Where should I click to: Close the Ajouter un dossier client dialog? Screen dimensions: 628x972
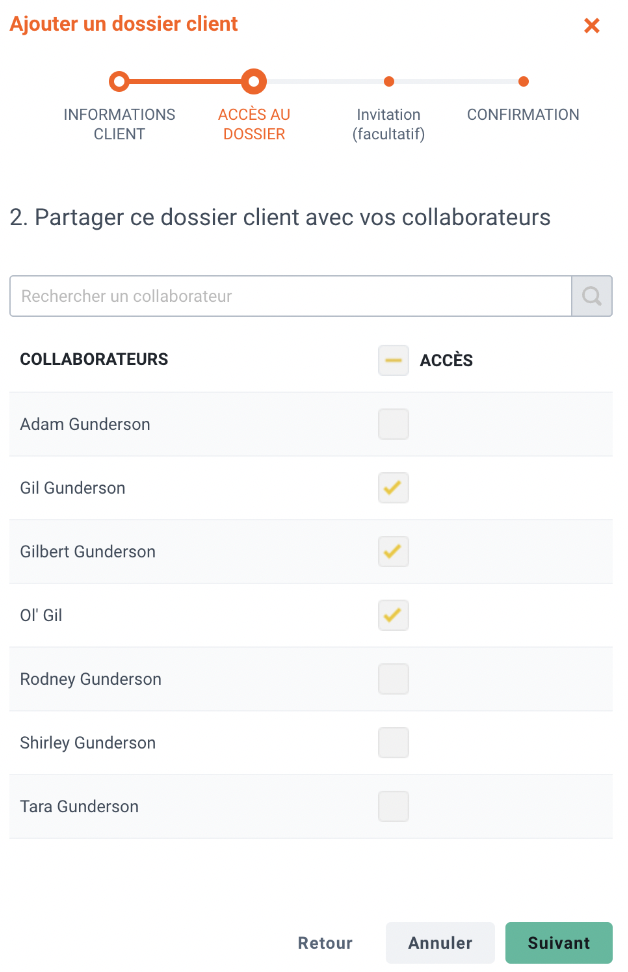tap(591, 25)
